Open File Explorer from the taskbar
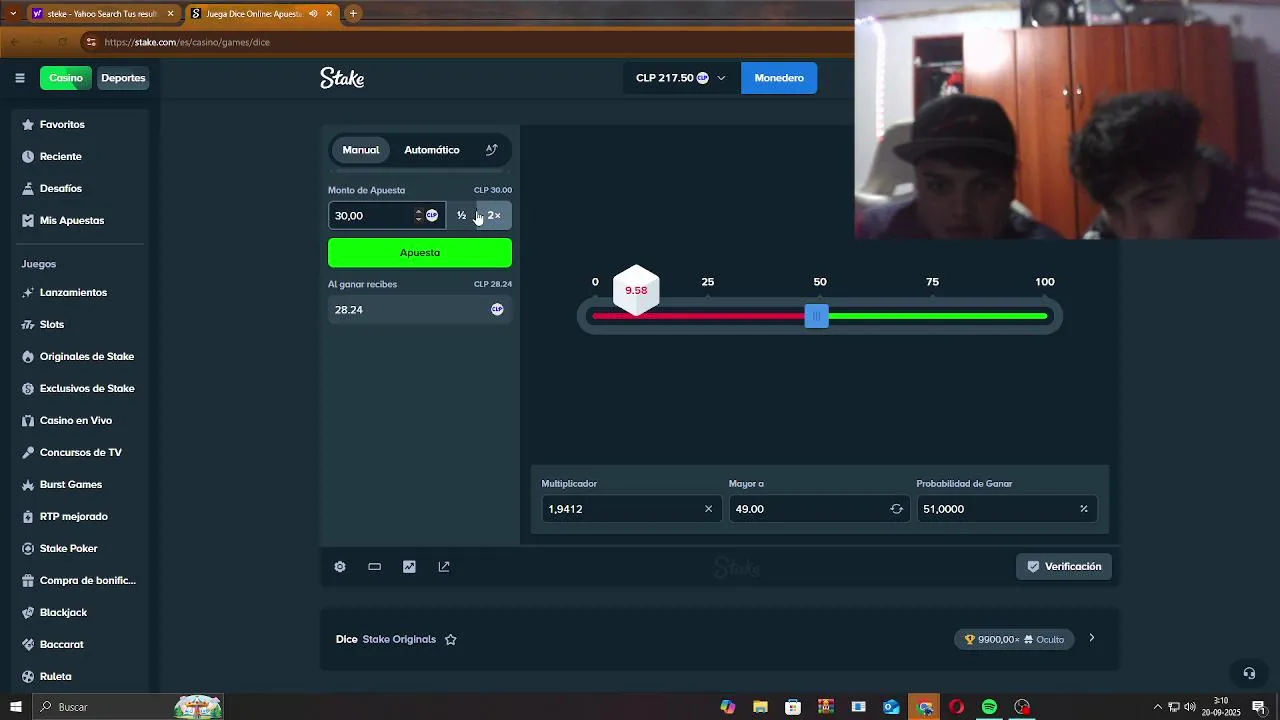Screen dimensions: 1280x720 coord(760,707)
